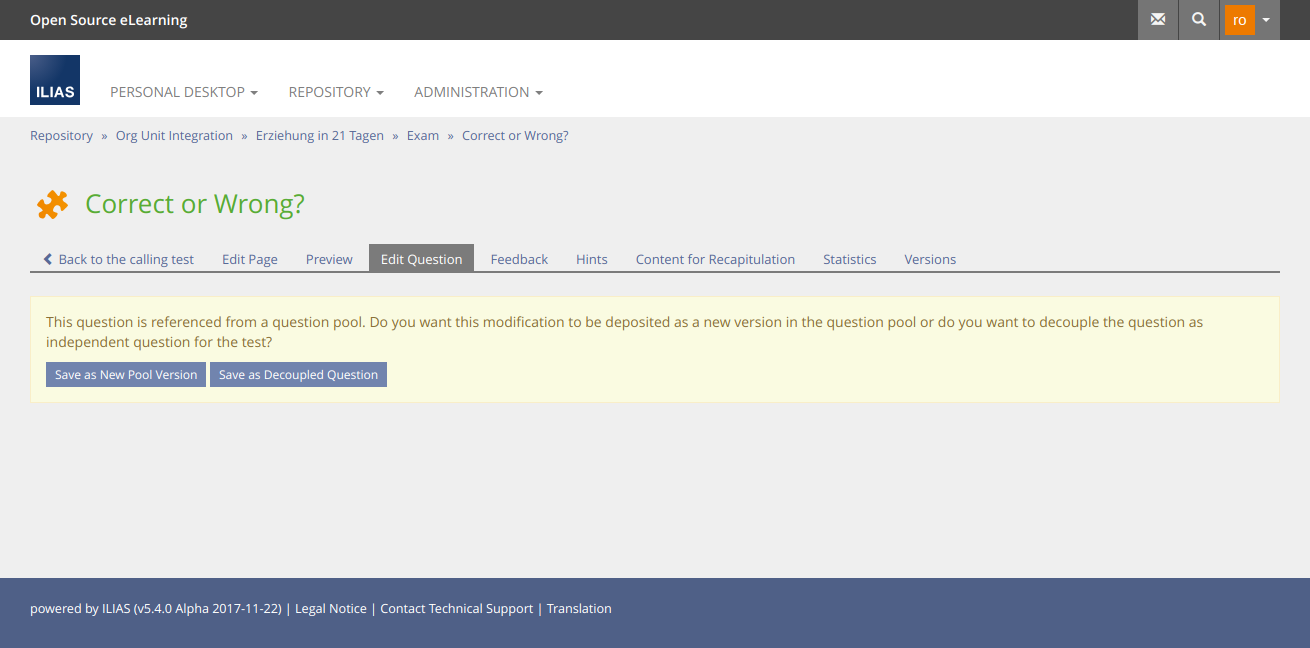Expand the Repository dropdown menu
The width and height of the screenshot is (1310, 648).
click(x=336, y=92)
